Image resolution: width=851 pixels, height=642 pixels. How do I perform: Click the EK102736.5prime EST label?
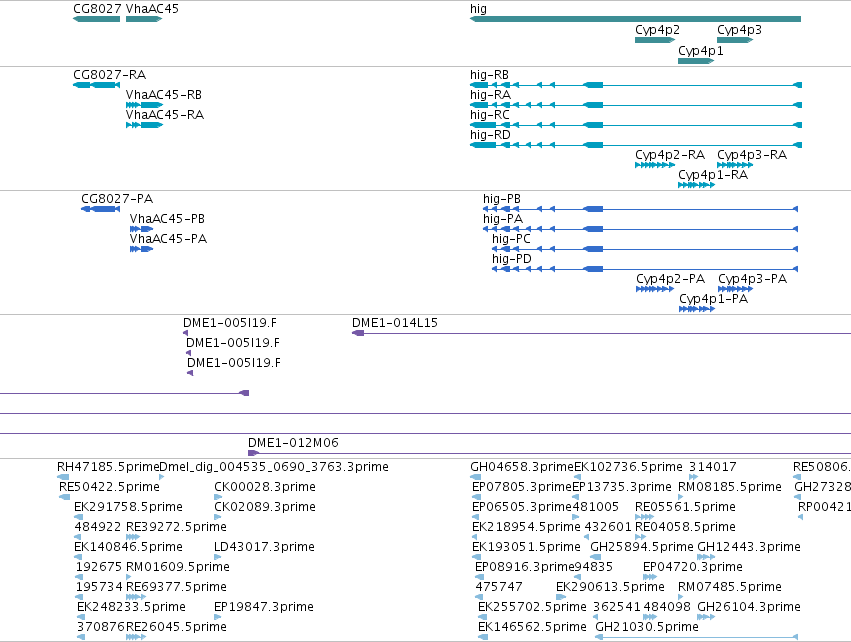(x=628, y=467)
